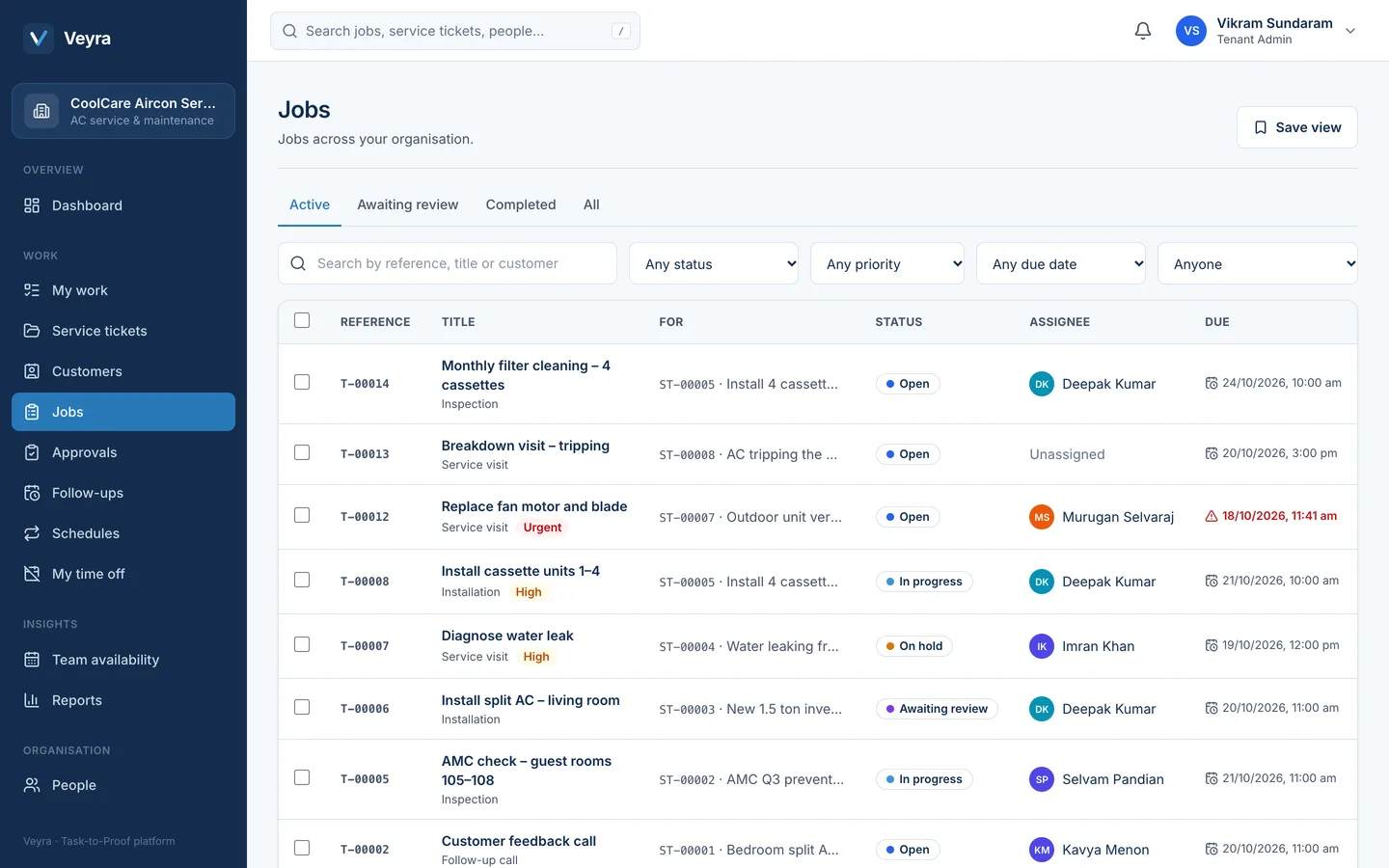Show the All jobs tab

tap(591, 204)
